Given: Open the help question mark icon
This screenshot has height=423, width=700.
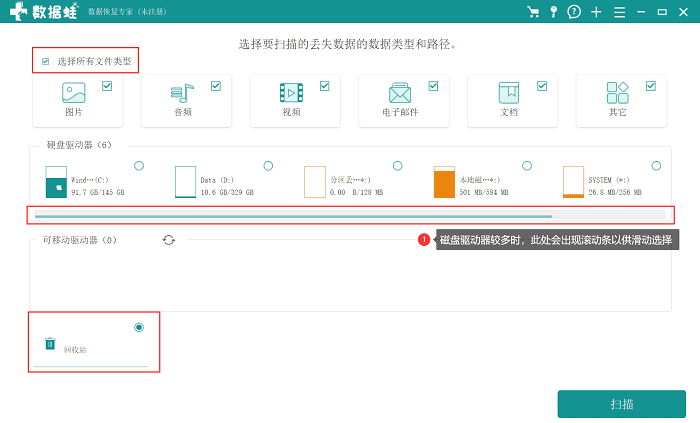Looking at the screenshot, I should (574, 12).
